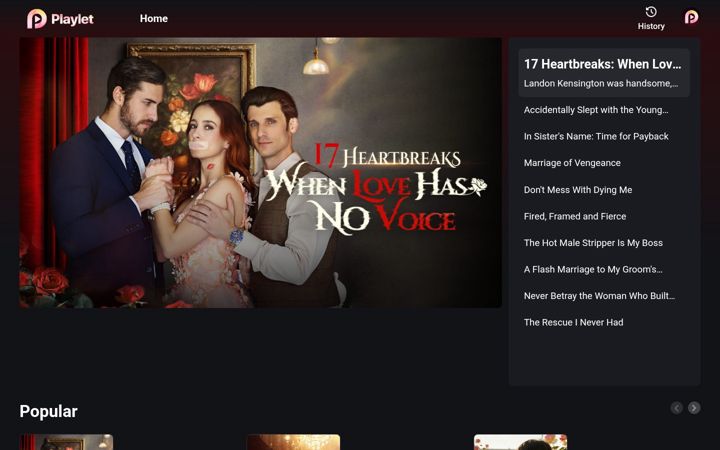Image resolution: width=720 pixels, height=450 pixels.
Task: Select 'Don't Mess With Dying Me'
Action: [x=578, y=190]
